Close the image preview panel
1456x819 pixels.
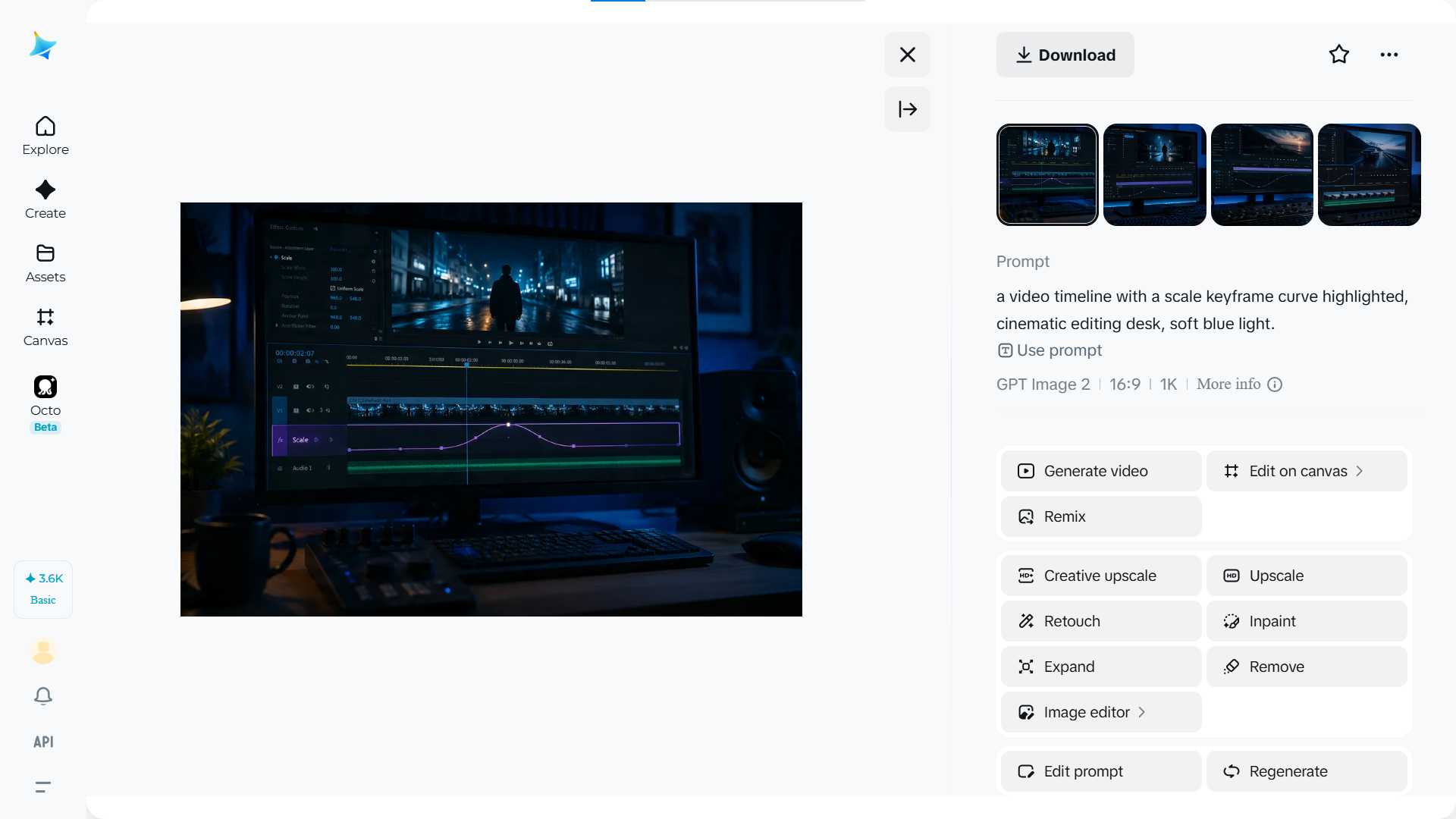click(908, 55)
